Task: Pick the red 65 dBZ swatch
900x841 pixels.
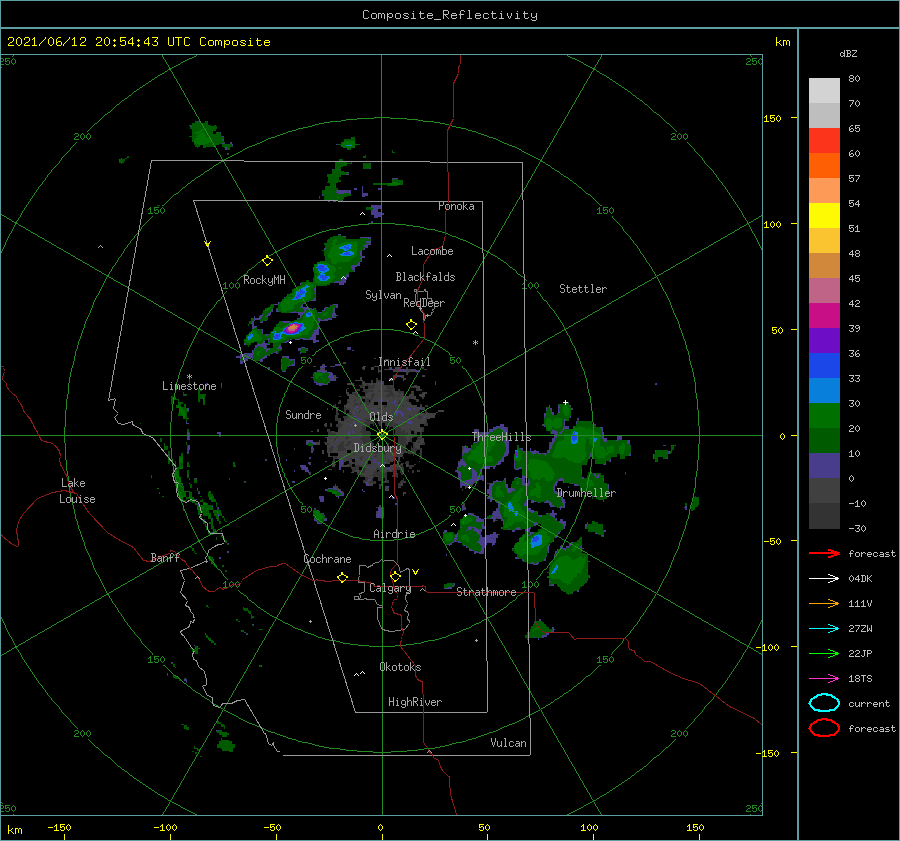Action: click(824, 141)
